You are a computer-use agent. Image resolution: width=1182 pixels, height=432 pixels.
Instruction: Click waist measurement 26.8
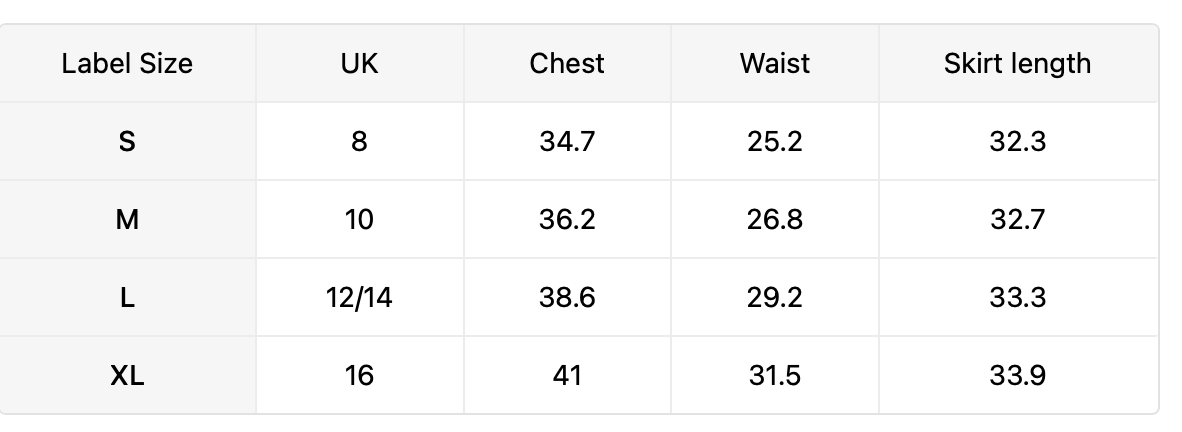[775, 219]
